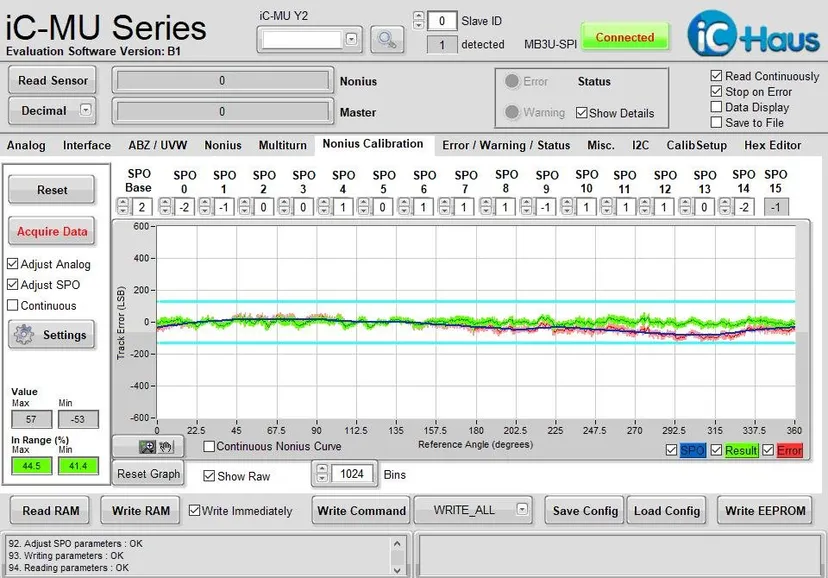828x578 pixels.
Task: Click the Reset Graph button
Action: (x=148, y=474)
